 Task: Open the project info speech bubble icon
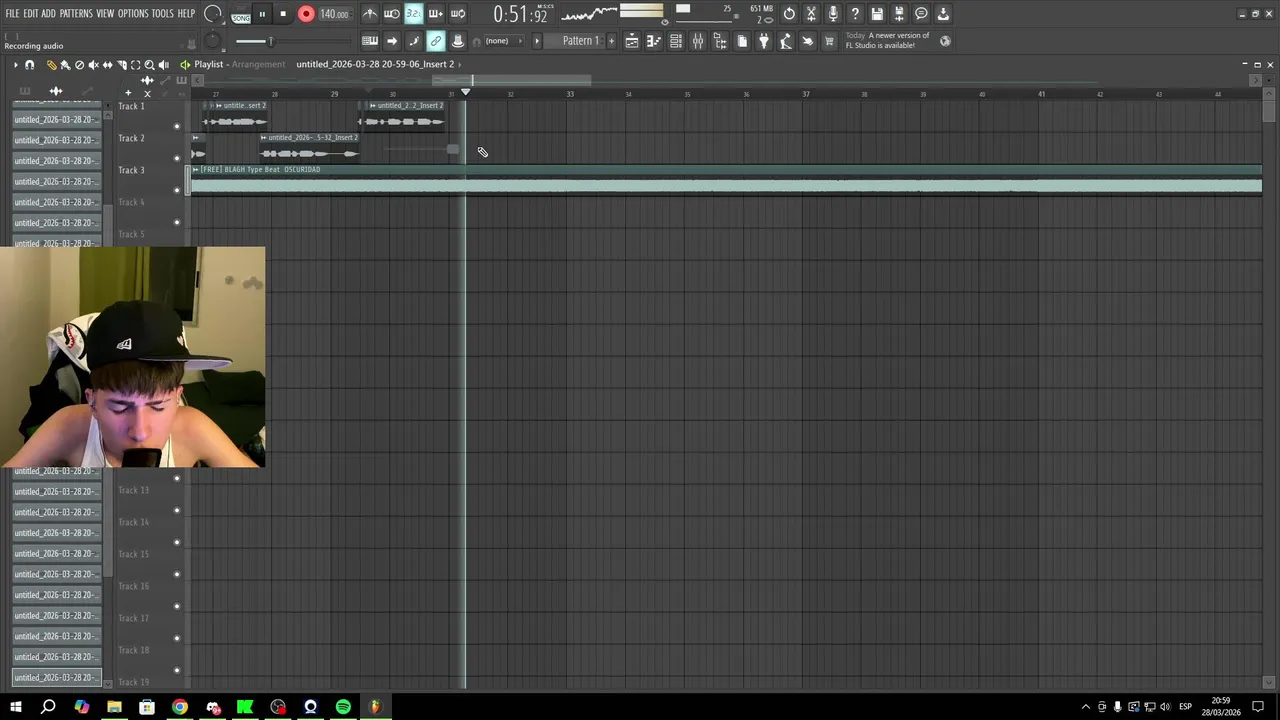tap(921, 14)
